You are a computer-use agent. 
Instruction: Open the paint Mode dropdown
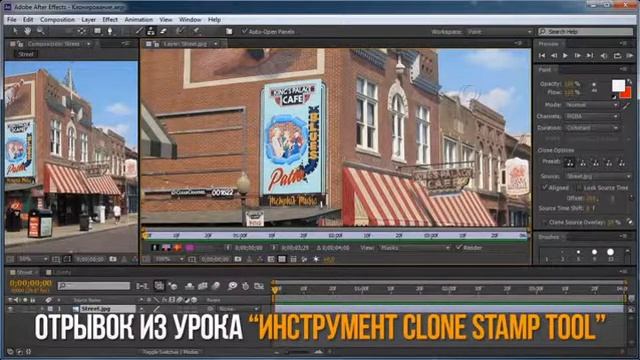pos(591,105)
